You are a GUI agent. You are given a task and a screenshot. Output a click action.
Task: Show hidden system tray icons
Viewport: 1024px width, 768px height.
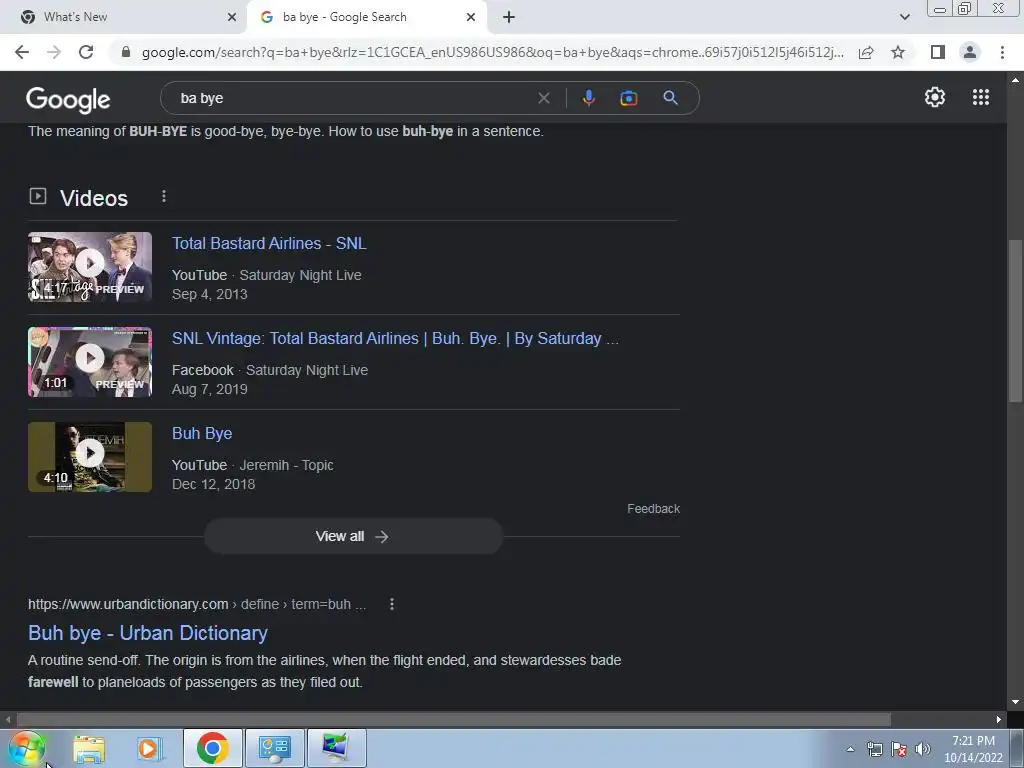tap(850, 749)
